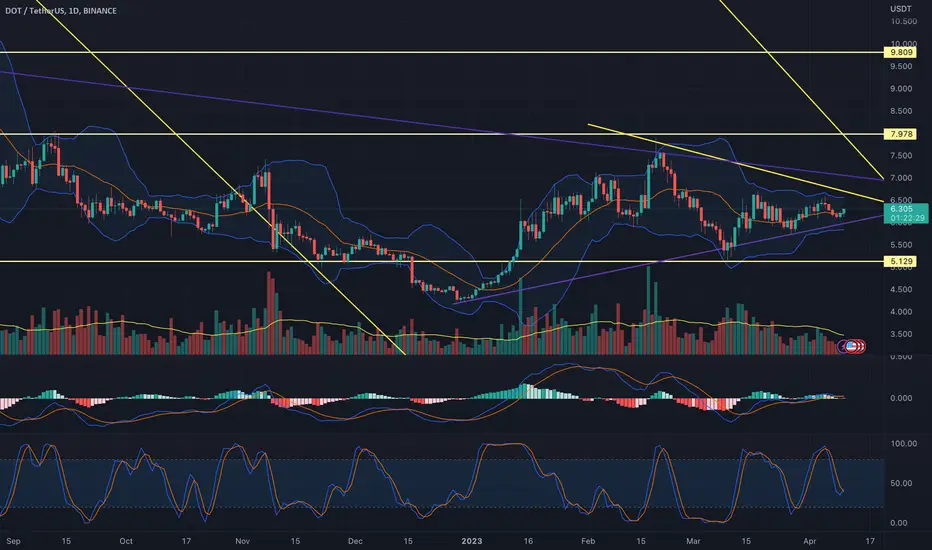Click the stochastic 100.00 axis value
Image resolution: width=932 pixels, height=550 pixels.
coord(903,444)
